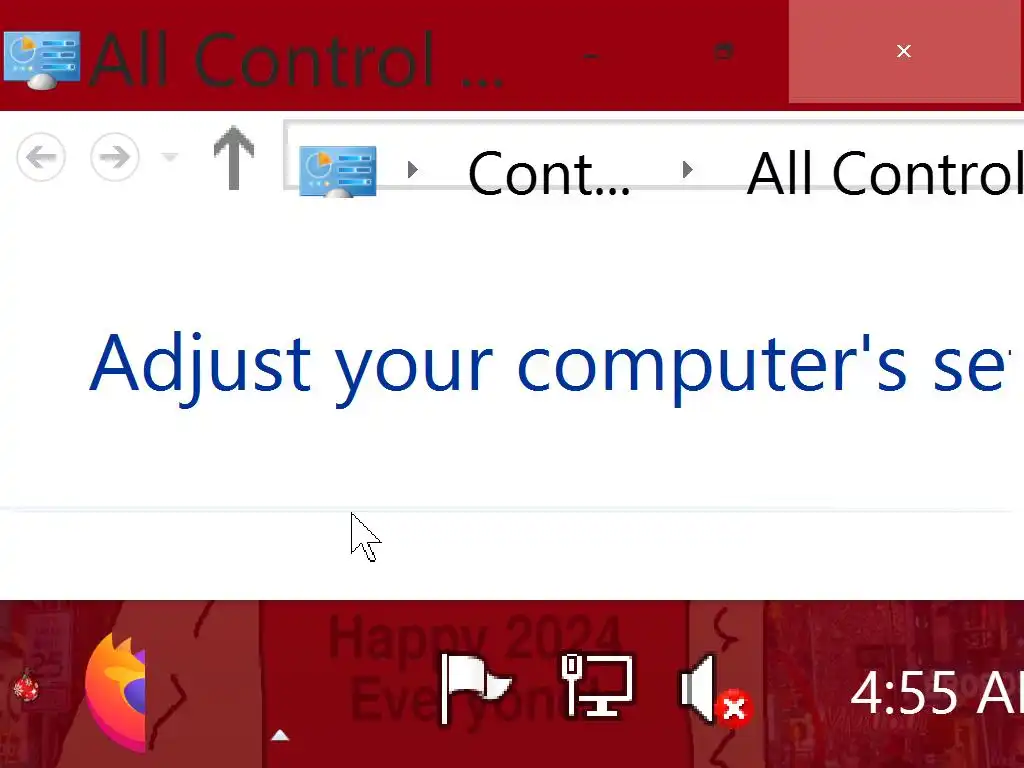
Task: Go up one level with Up arrow
Action: tap(234, 158)
